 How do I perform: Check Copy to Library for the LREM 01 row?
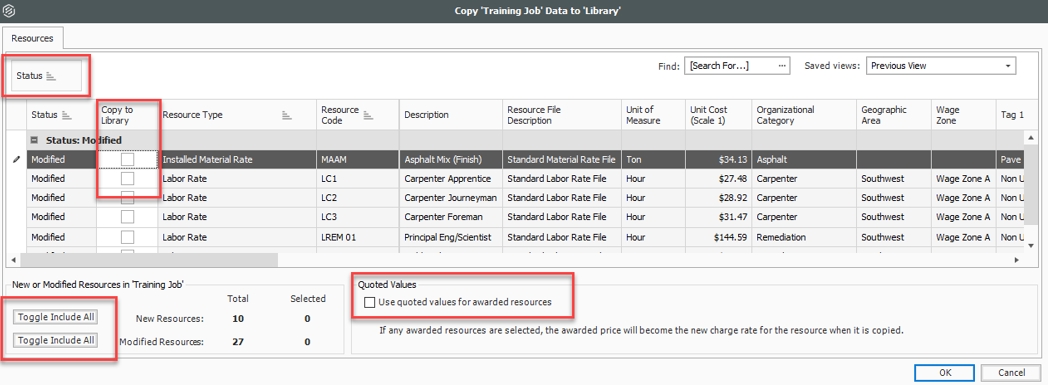tap(128, 237)
